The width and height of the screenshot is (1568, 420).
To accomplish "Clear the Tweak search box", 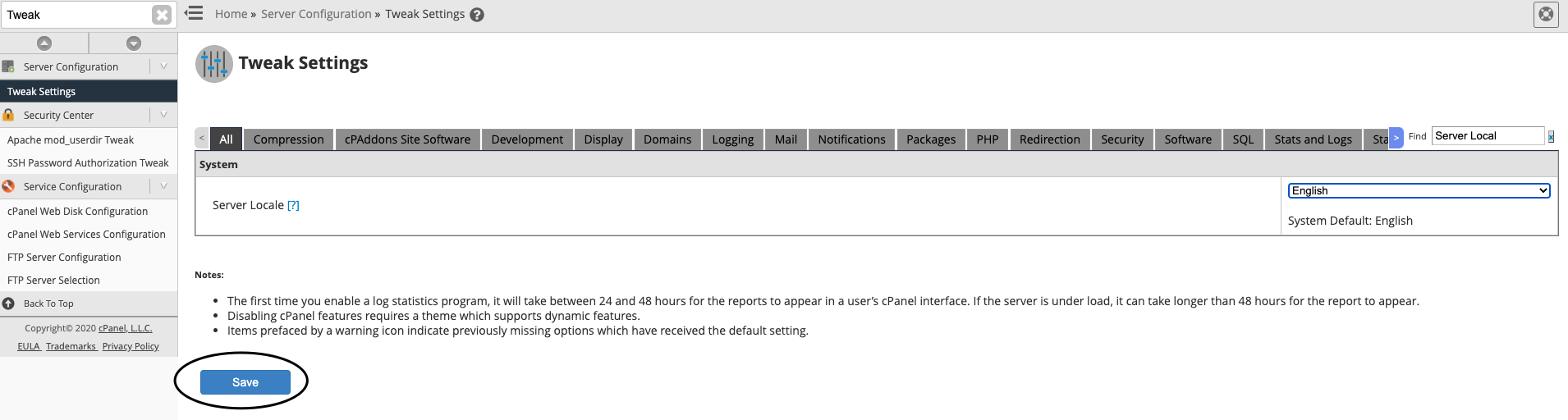I will (162, 15).
